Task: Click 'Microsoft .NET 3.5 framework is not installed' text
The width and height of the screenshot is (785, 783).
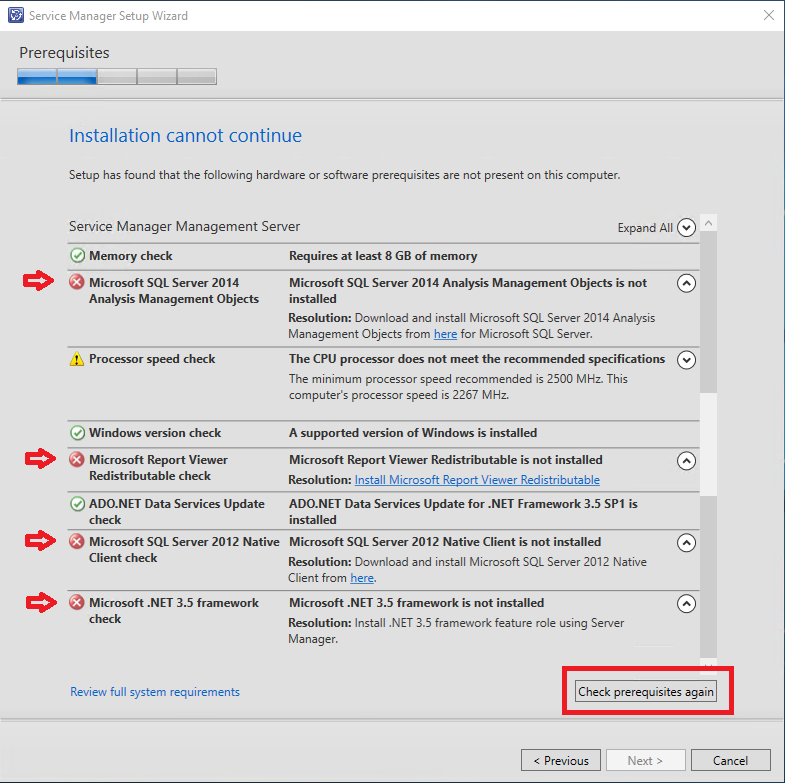Action: pyautogui.click(x=417, y=603)
